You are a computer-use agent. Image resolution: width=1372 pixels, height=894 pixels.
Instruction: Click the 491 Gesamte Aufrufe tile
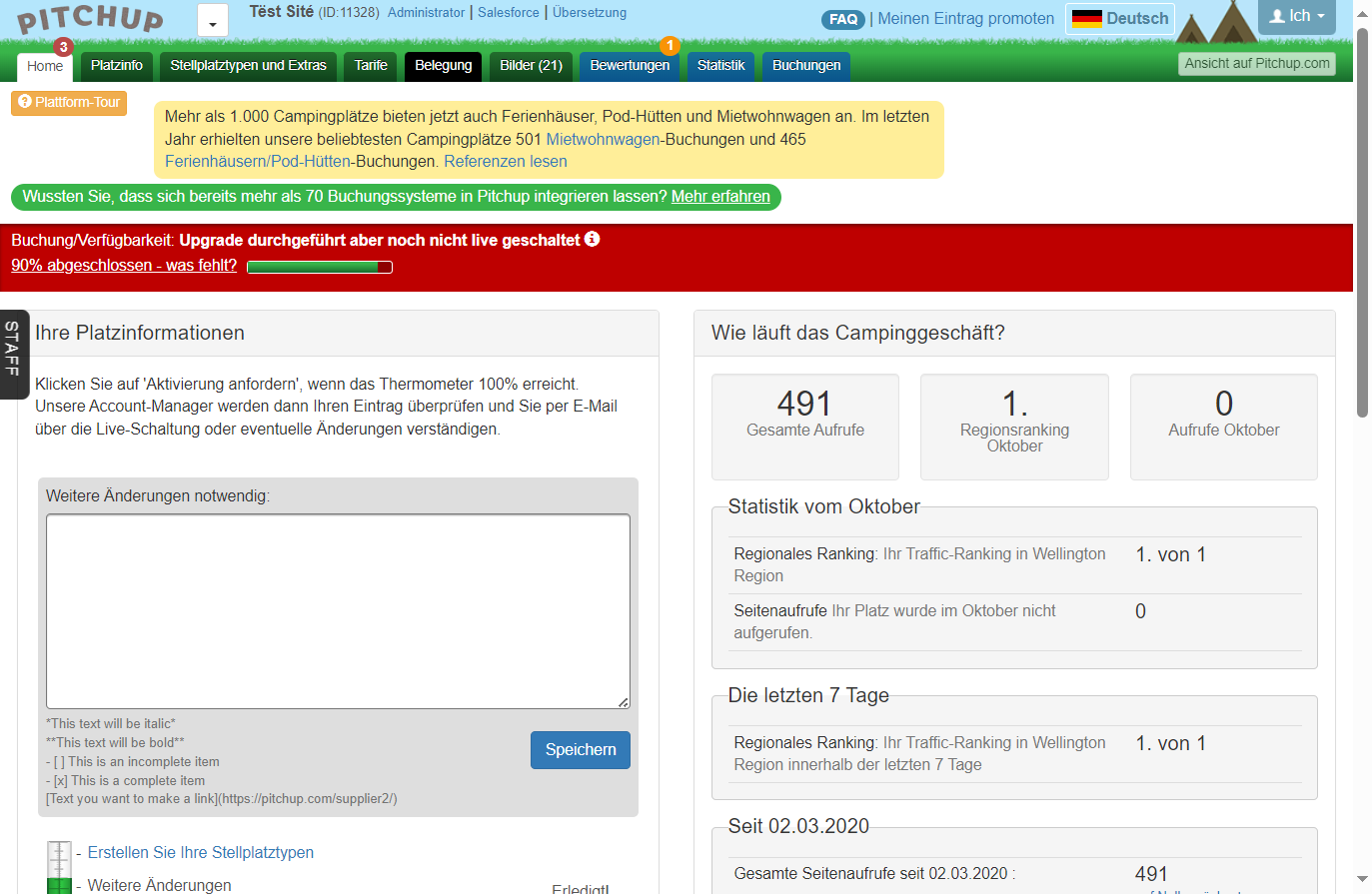[x=805, y=427]
